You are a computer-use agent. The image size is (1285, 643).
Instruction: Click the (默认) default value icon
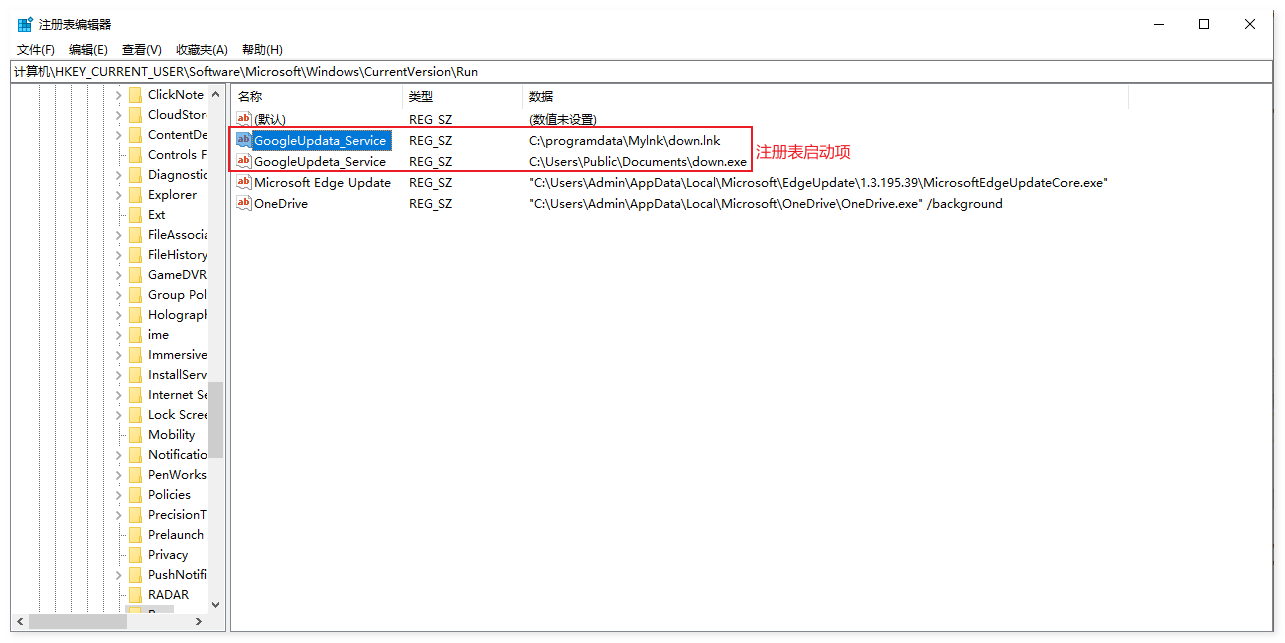tap(244, 119)
